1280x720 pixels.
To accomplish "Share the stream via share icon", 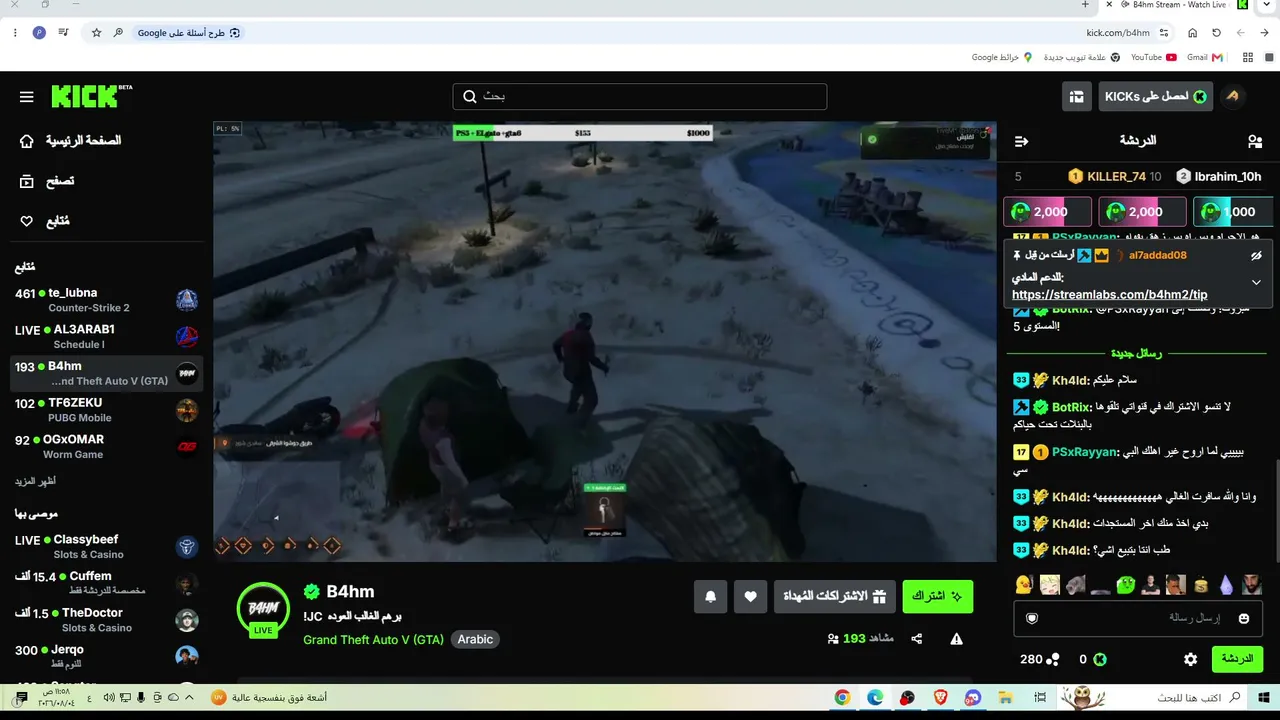I will pyautogui.click(x=916, y=639).
